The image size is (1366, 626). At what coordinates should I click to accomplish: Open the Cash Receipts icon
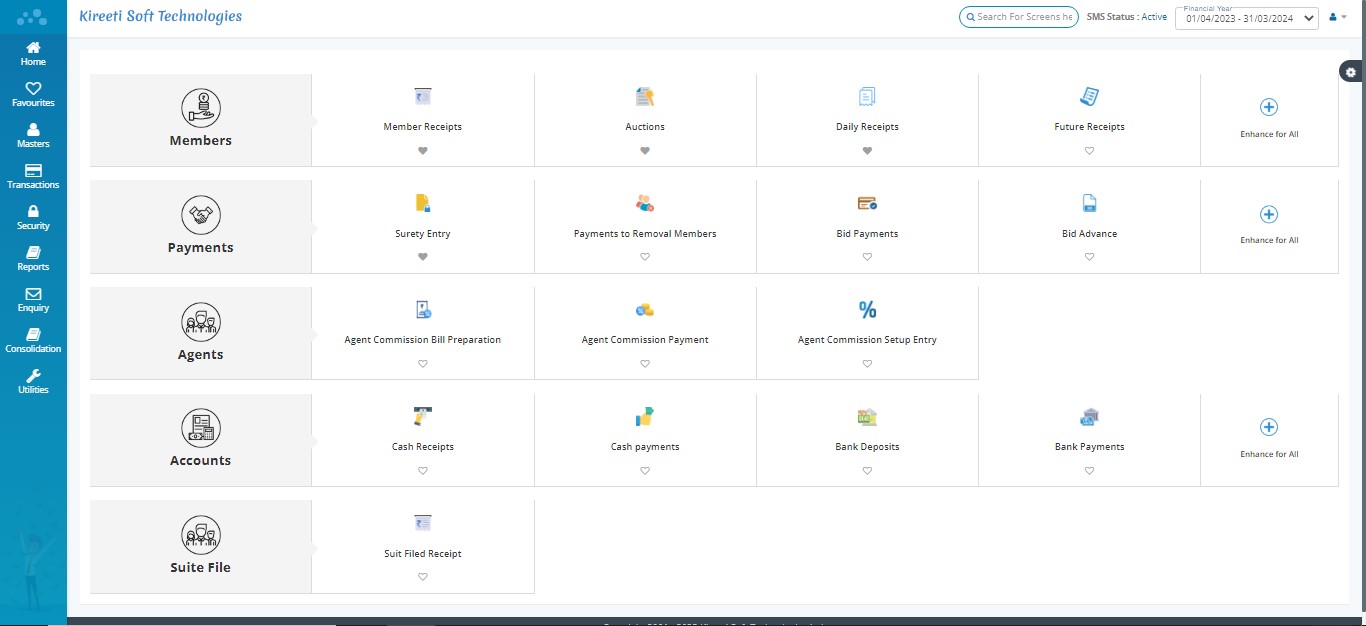coord(422,417)
